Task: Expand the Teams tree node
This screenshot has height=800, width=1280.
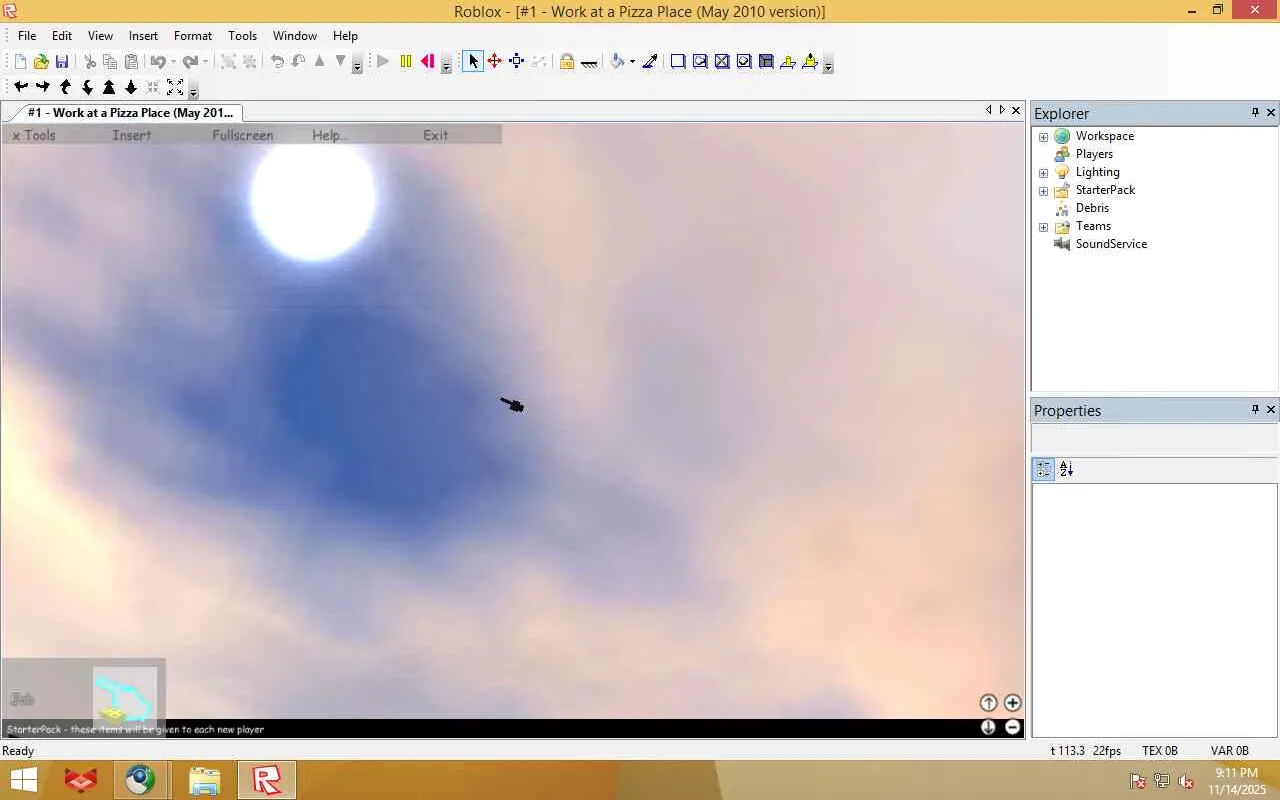Action: tap(1043, 227)
